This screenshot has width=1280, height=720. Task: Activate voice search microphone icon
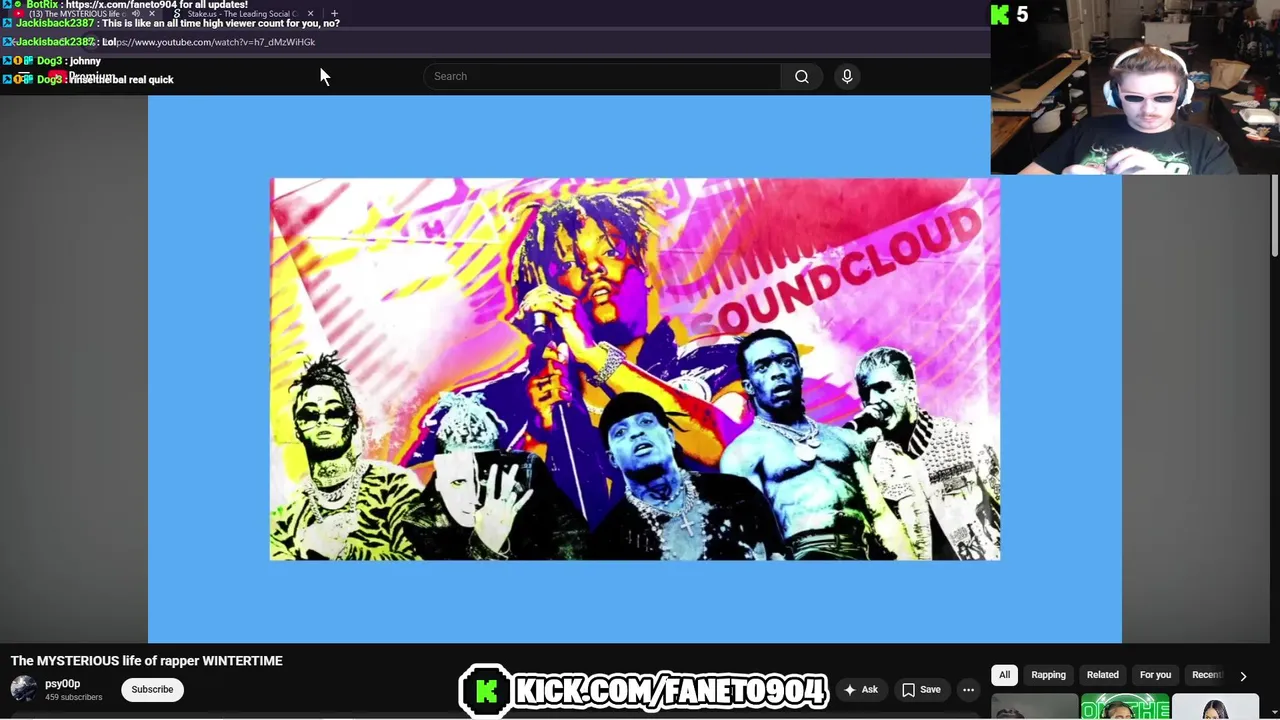coord(847,76)
